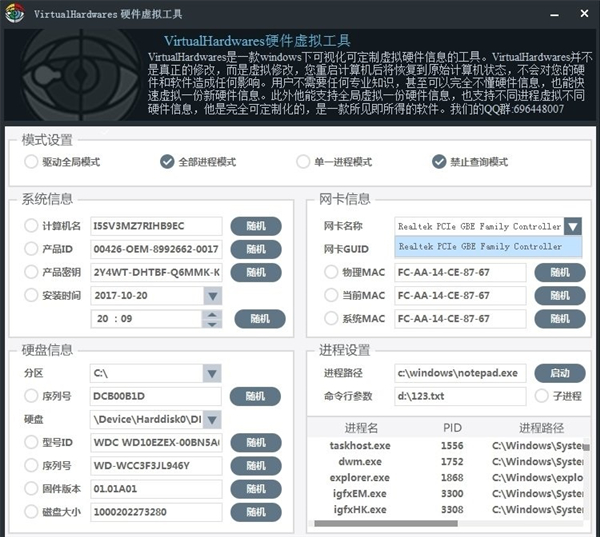Select the 驱动全局模式 radio option
600x537 pixels.
(x=31, y=162)
